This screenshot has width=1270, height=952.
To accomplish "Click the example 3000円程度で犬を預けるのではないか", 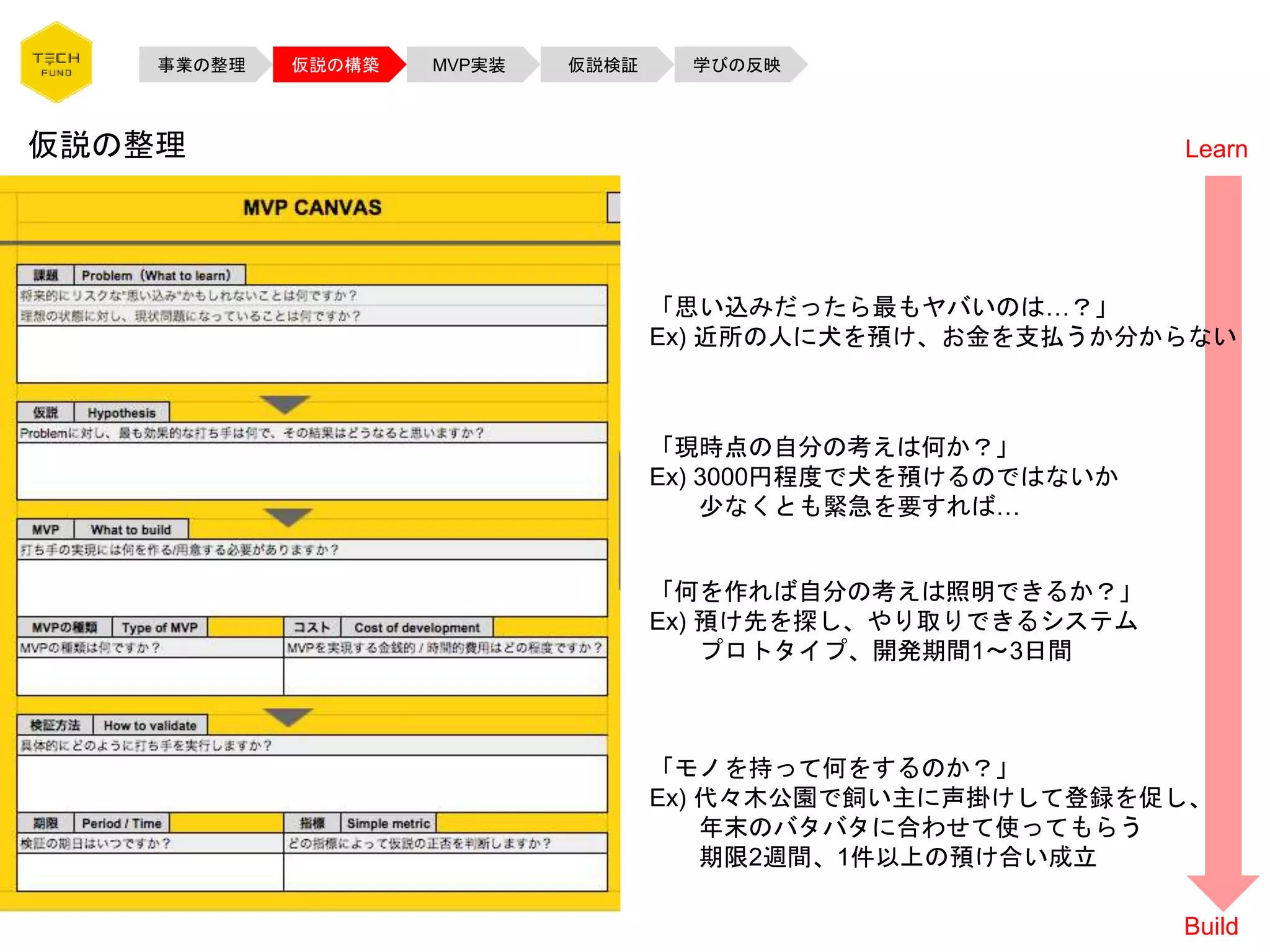I will click(x=884, y=477).
